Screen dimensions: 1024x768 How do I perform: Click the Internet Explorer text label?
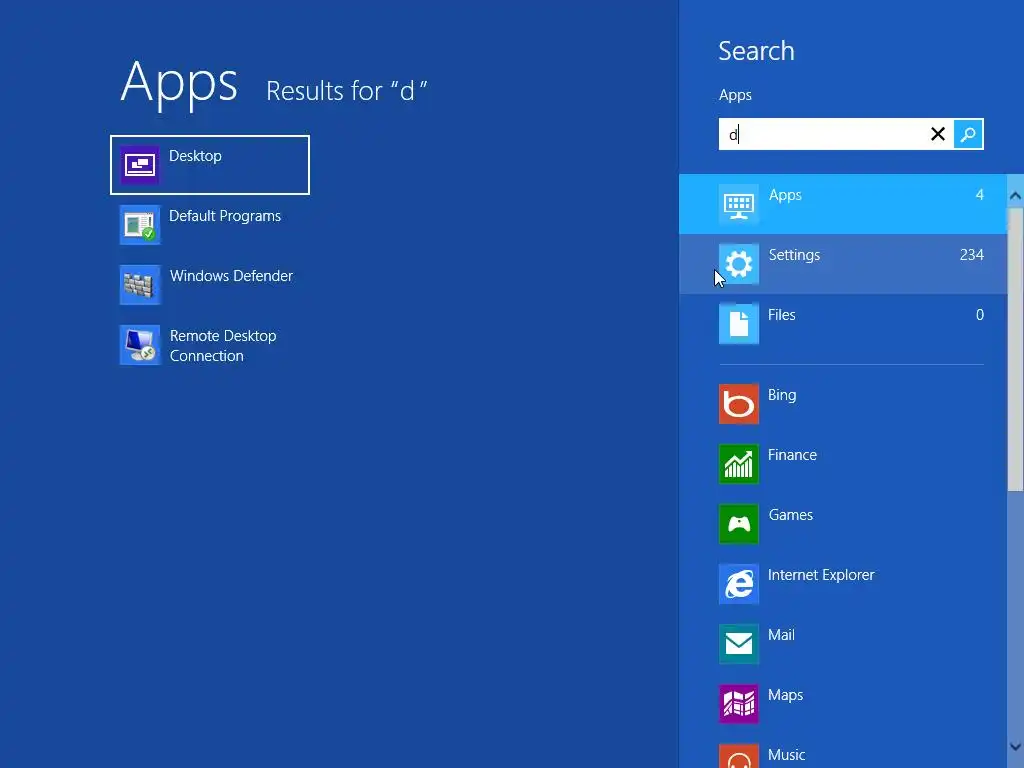pos(821,575)
